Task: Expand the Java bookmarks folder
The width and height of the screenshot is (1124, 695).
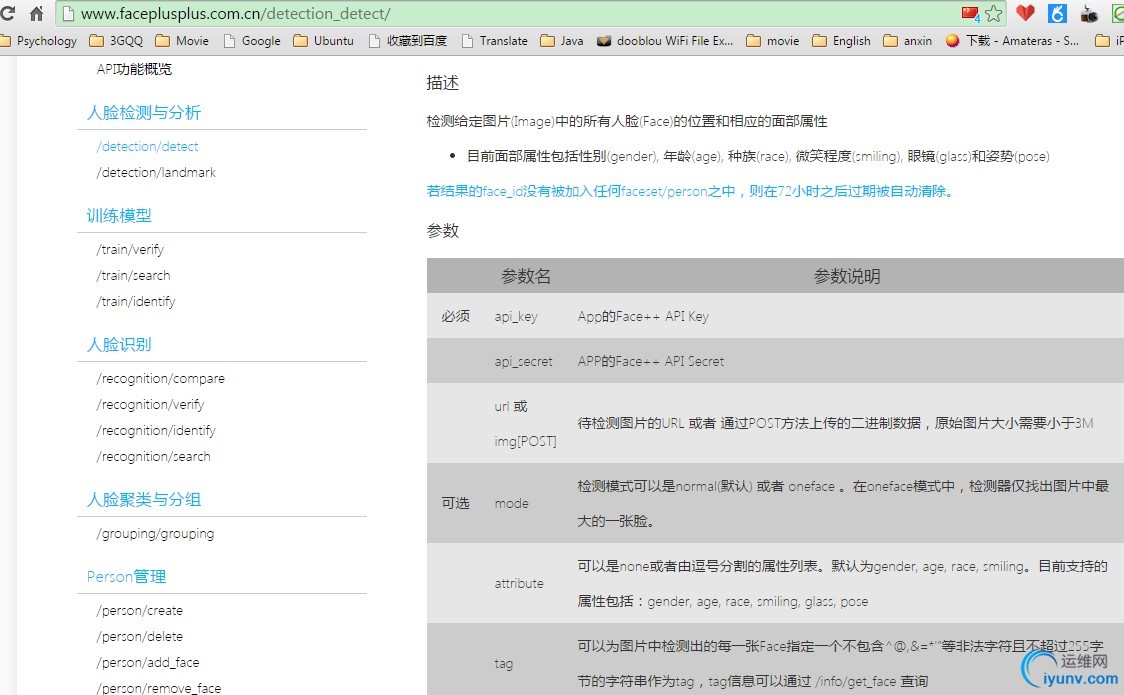Action: point(562,41)
